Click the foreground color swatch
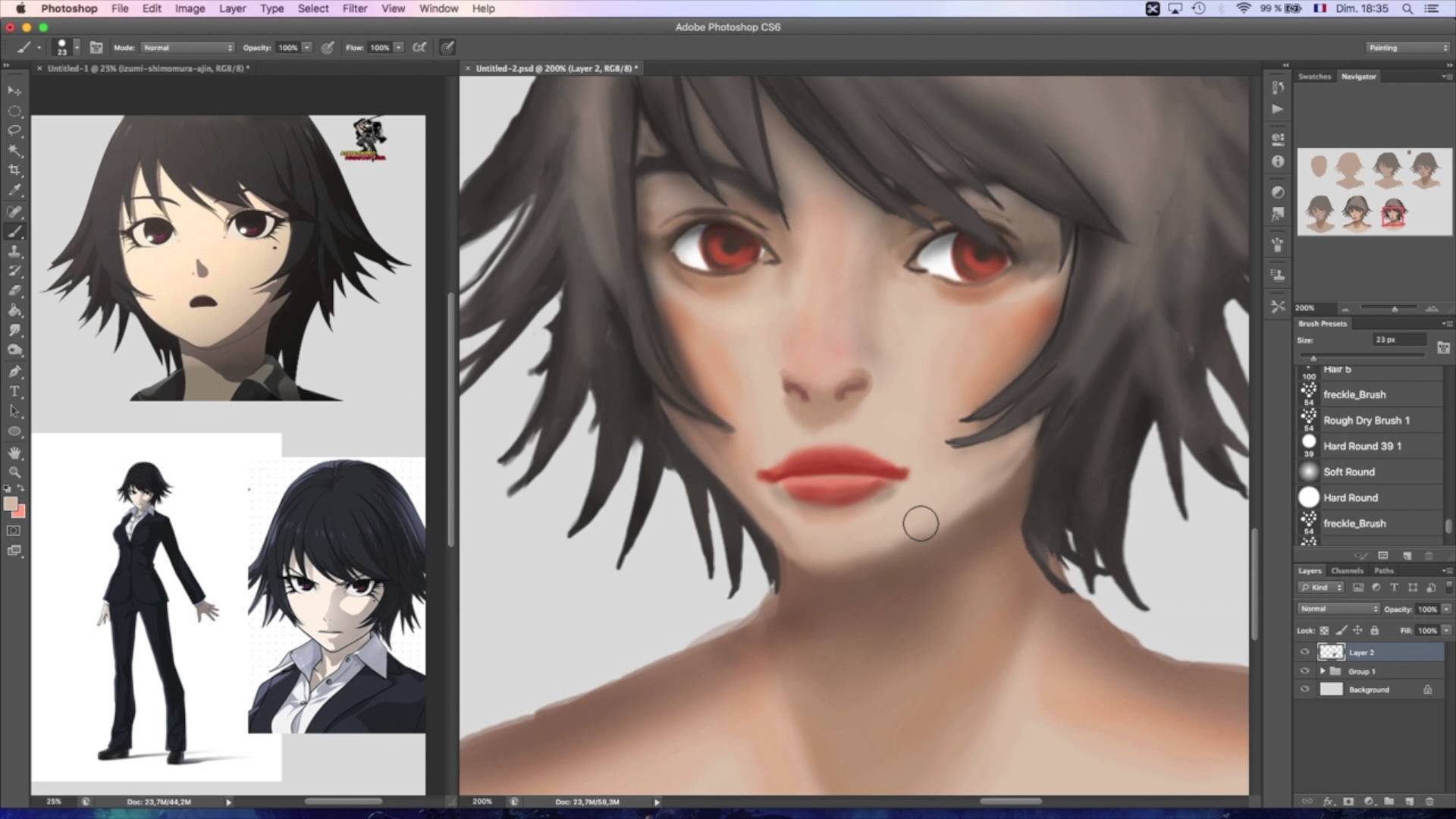Screen dimensions: 1456x819 tap(11, 504)
